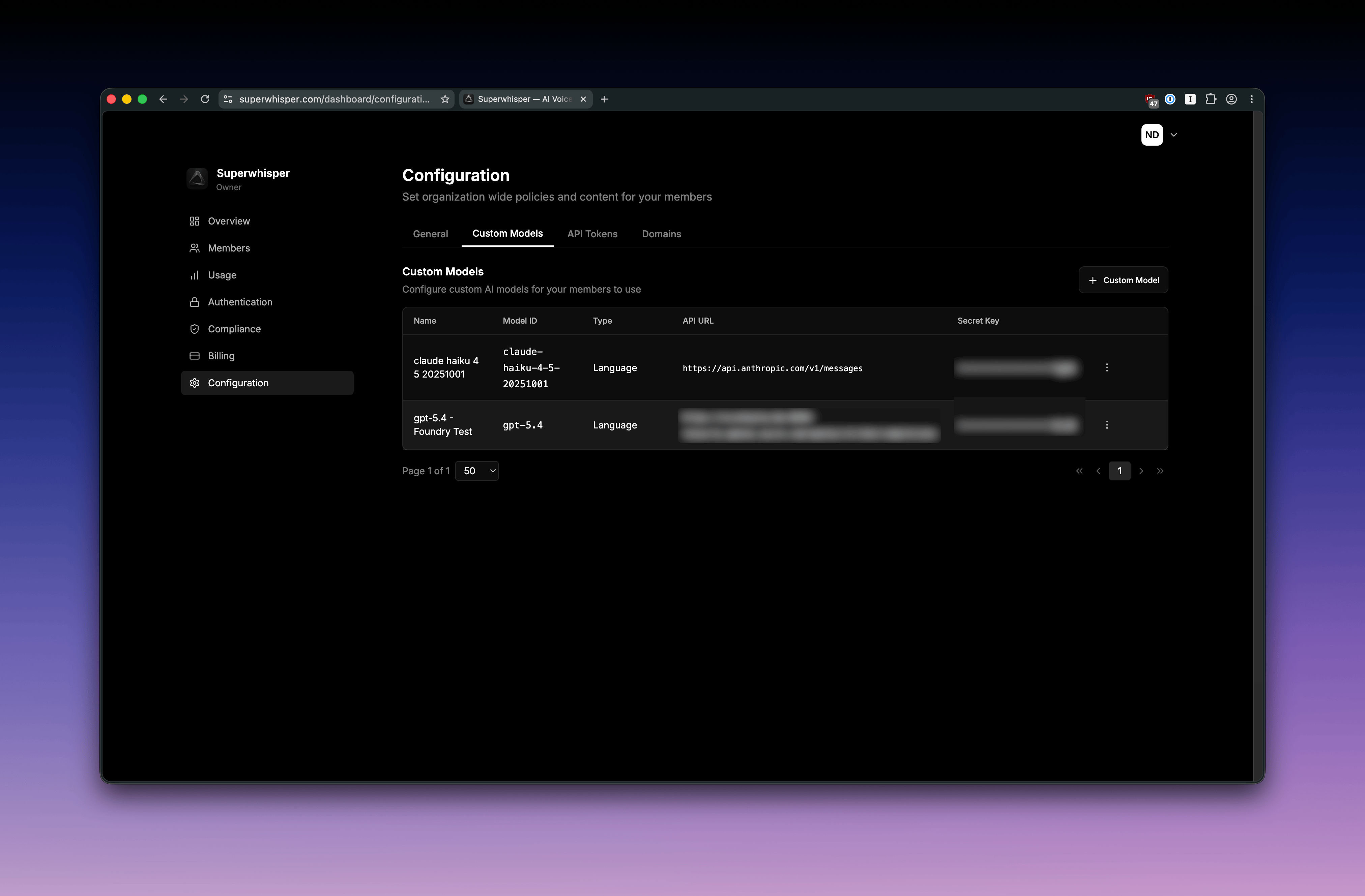Click the "Page 1 of 1" label
This screenshot has width=1365, height=896.
pos(426,471)
